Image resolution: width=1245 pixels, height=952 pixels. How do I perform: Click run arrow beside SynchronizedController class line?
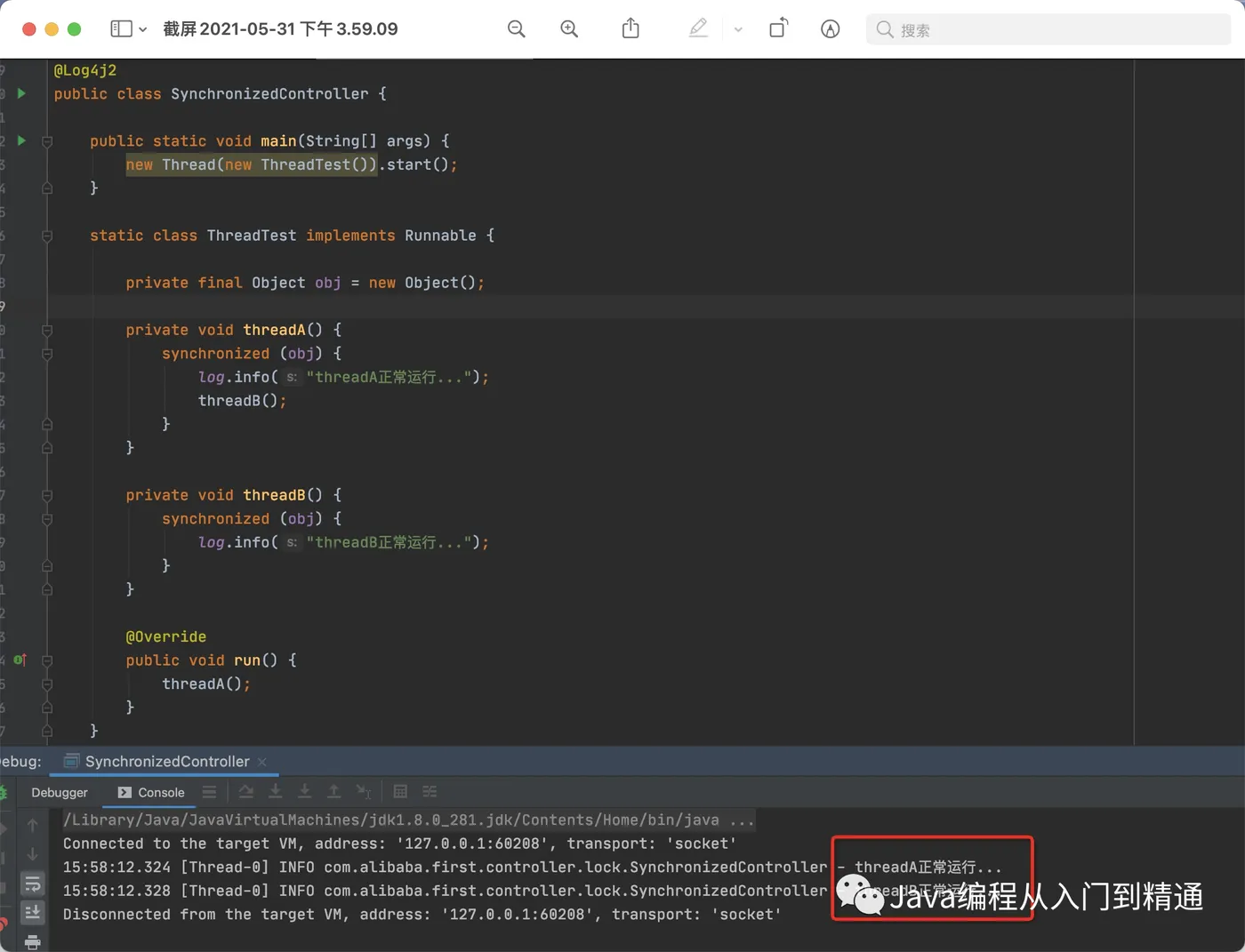(x=21, y=93)
